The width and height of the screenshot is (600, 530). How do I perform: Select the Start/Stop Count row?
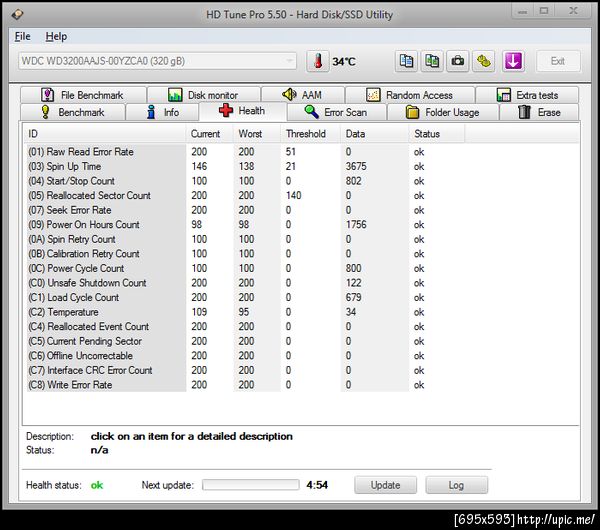click(x=245, y=181)
